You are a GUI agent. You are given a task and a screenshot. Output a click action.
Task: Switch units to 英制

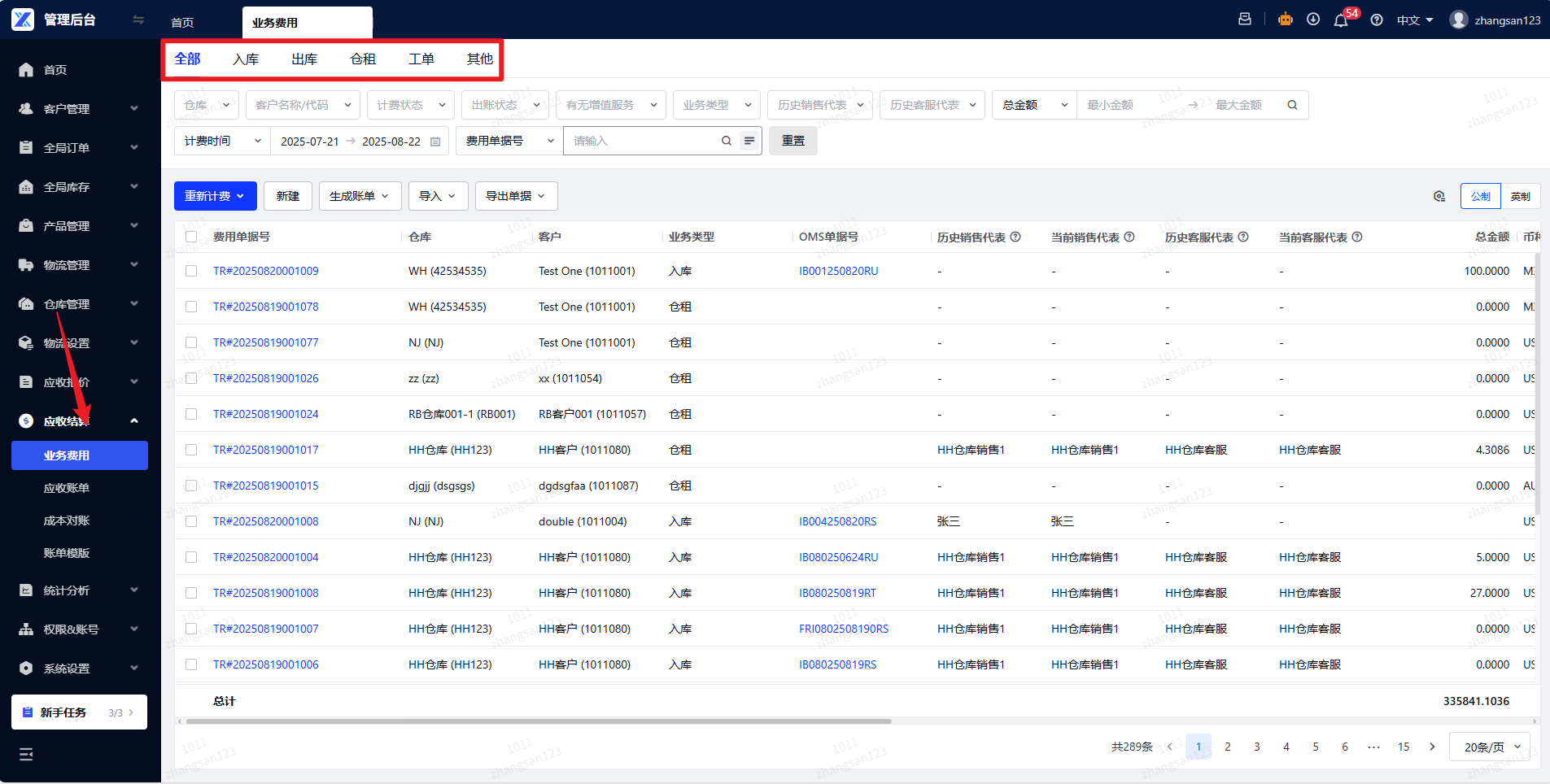click(x=1520, y=196)
